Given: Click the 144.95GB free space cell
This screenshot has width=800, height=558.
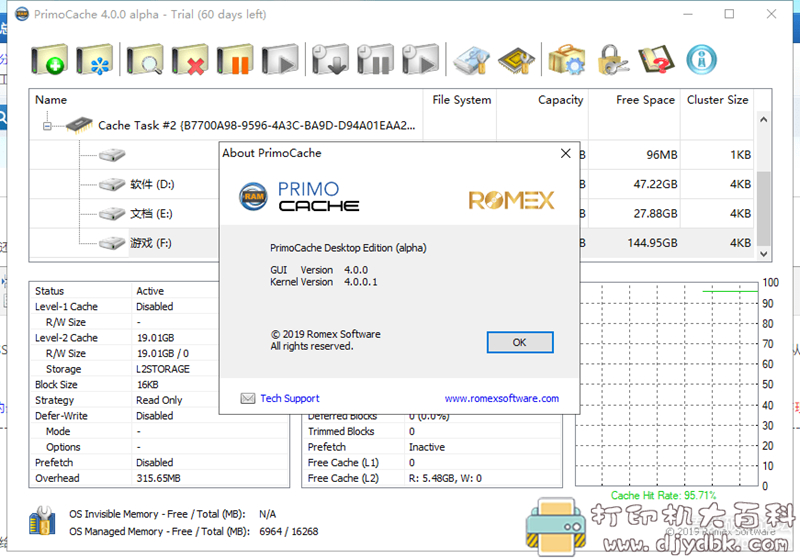Looking at the screenshot, I should (652, 243).
